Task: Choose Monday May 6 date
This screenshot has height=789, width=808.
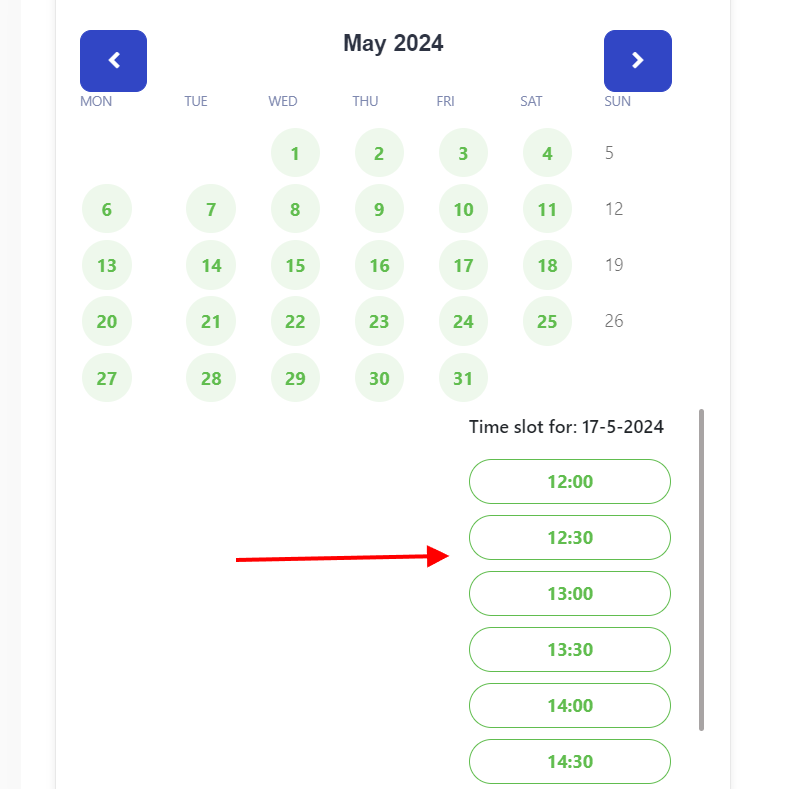Action: (107, 210)
